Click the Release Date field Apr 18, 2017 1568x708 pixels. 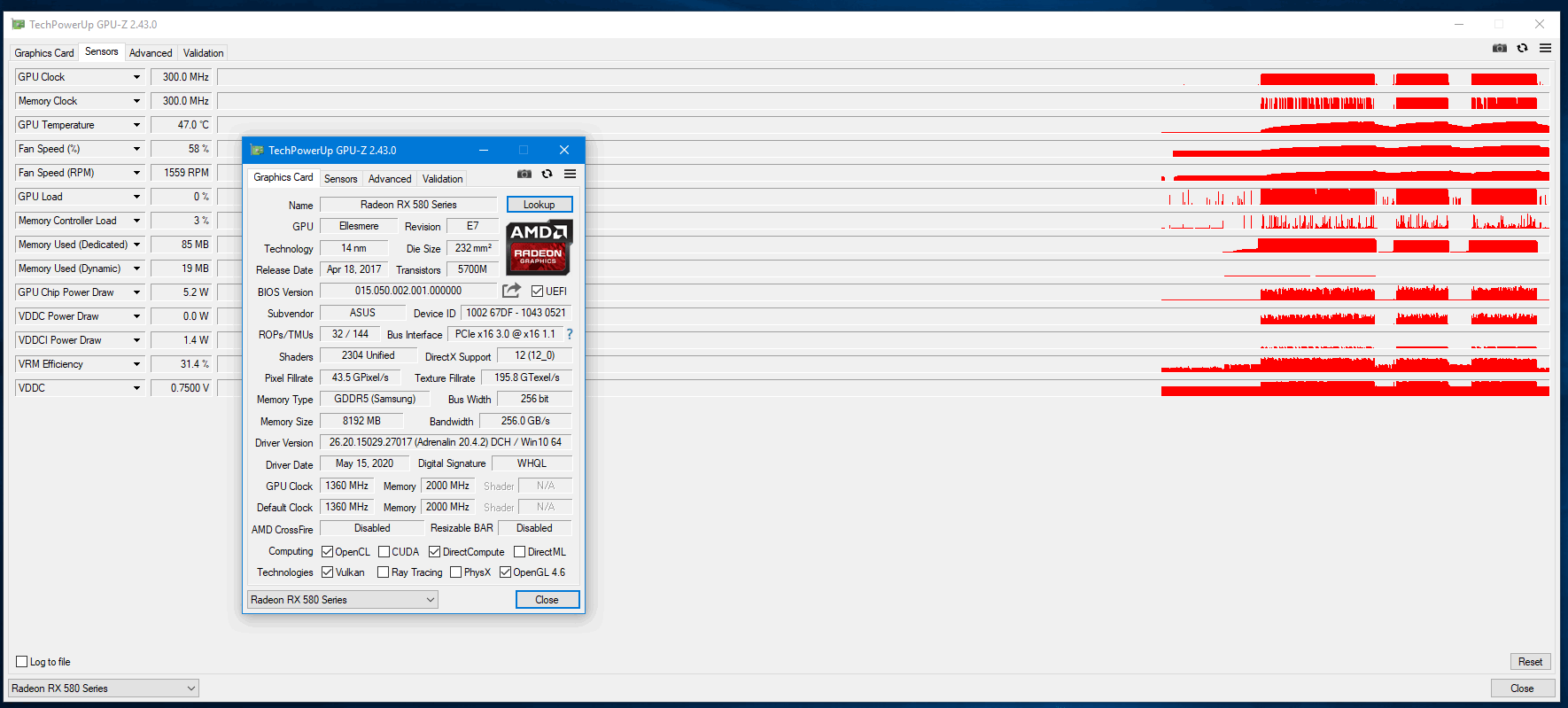click(x=353, y=269)
